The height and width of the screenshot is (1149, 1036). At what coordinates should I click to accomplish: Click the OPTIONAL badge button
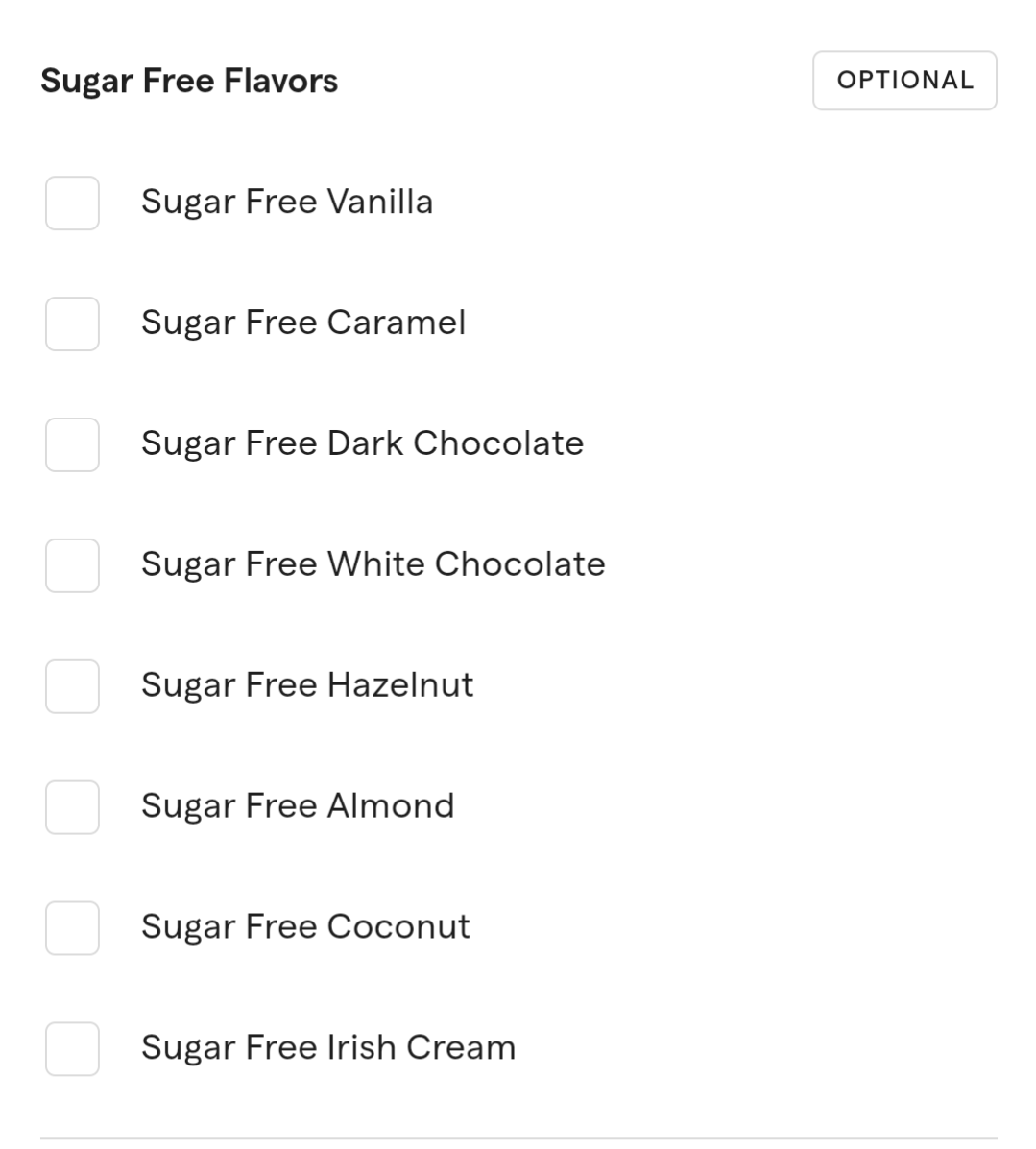click(904, 81)
